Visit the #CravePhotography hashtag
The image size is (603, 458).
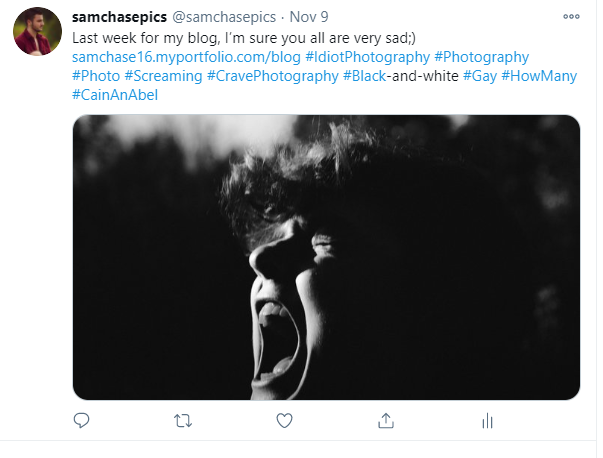pyautogui.click(x=273, y=76)
